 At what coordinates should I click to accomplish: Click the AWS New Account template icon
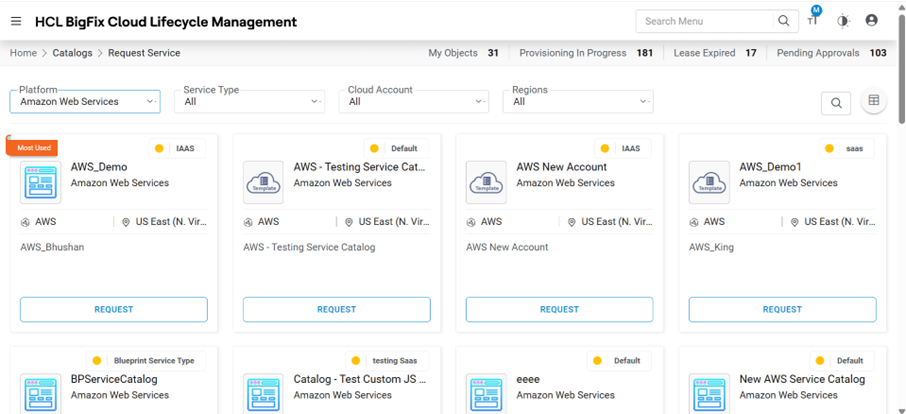pos(486,183)
